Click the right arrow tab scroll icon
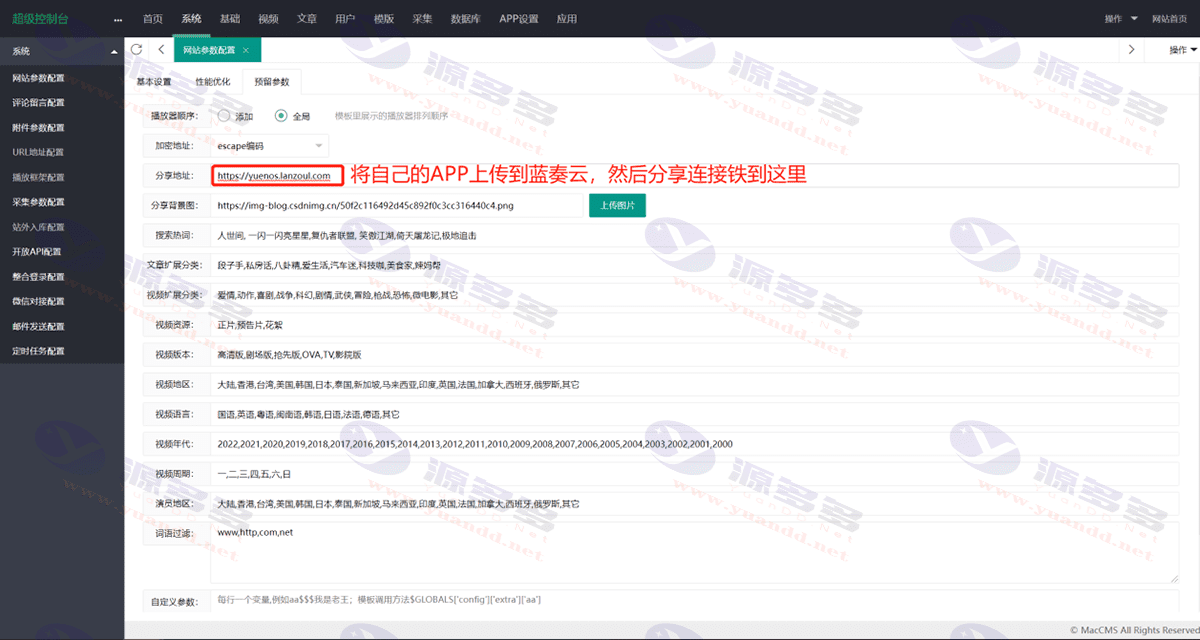 point(1131,49)
